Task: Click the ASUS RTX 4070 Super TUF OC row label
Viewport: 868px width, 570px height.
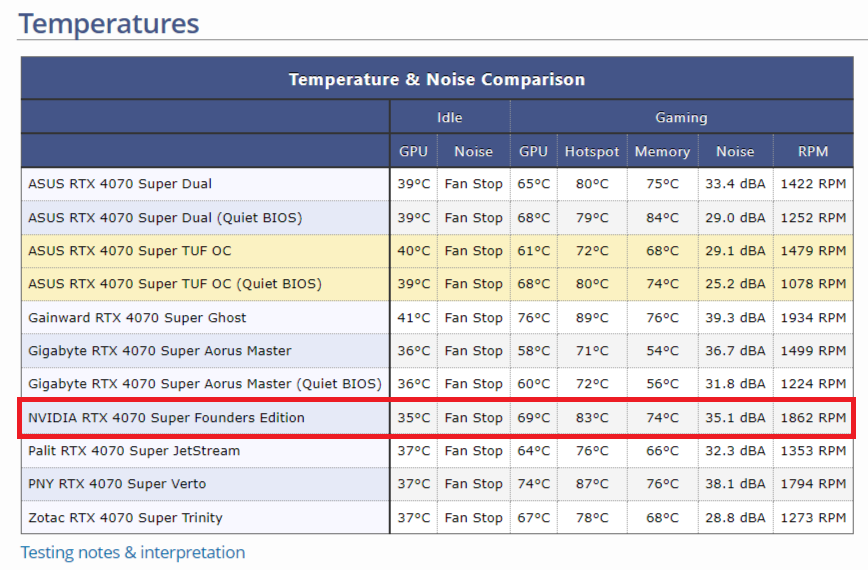Action: [x=130, y=250]
